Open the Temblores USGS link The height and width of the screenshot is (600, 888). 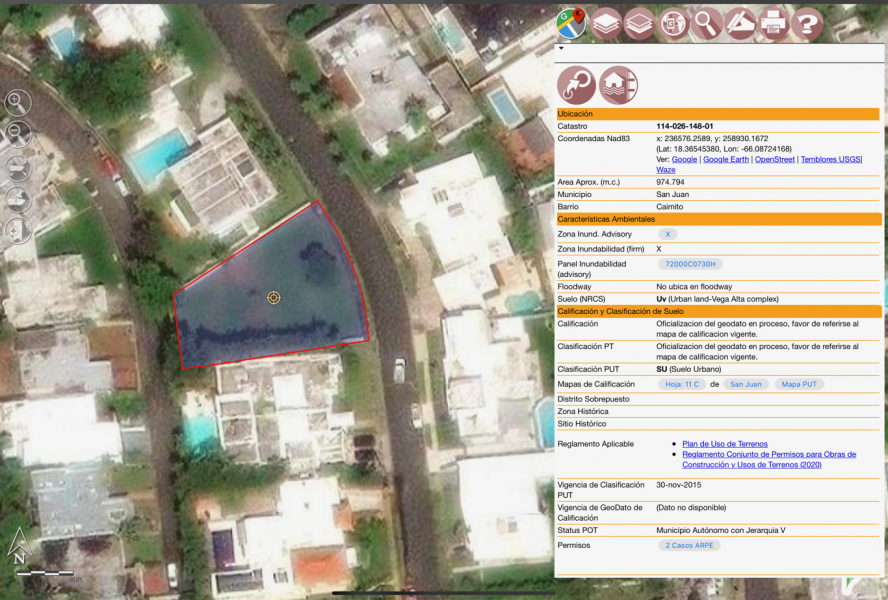tap(831, 159)
